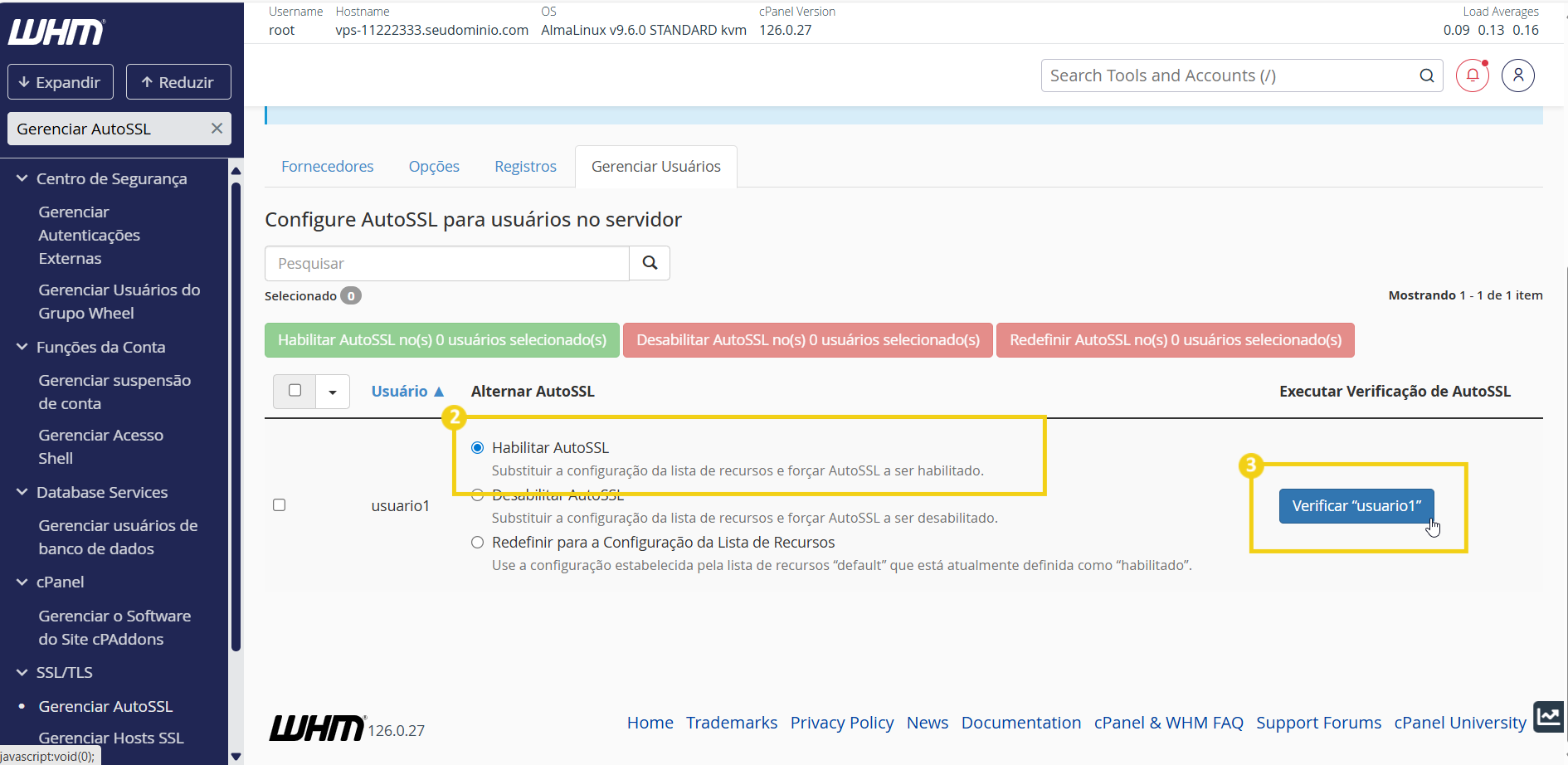This screenshot has width=1568, height=765.
Task: Open the Privacy Policy footer link
Action: [842, 723]
